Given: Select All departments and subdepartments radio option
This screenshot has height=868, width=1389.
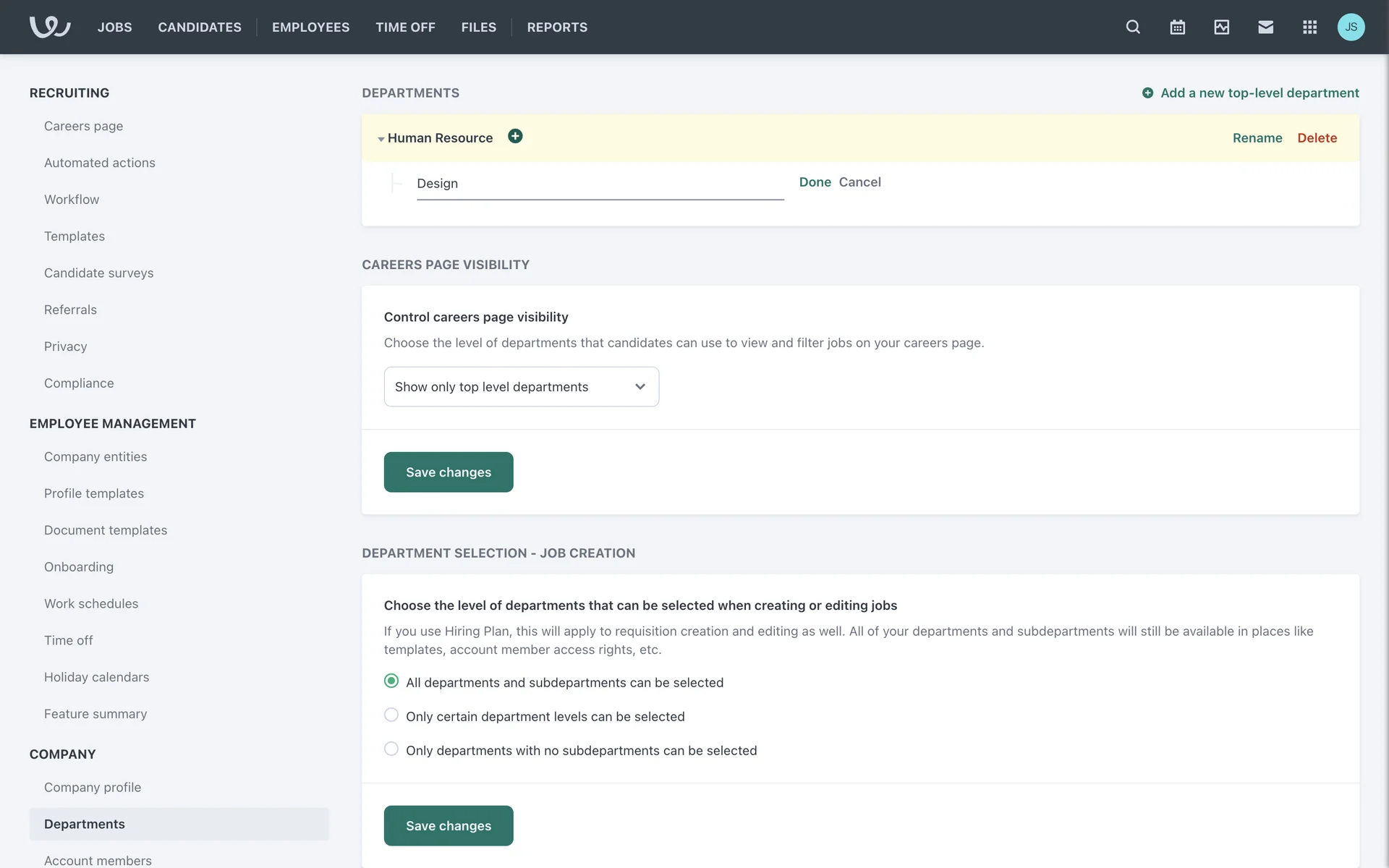Looking at the screenshot, I should tap(391, 681).
